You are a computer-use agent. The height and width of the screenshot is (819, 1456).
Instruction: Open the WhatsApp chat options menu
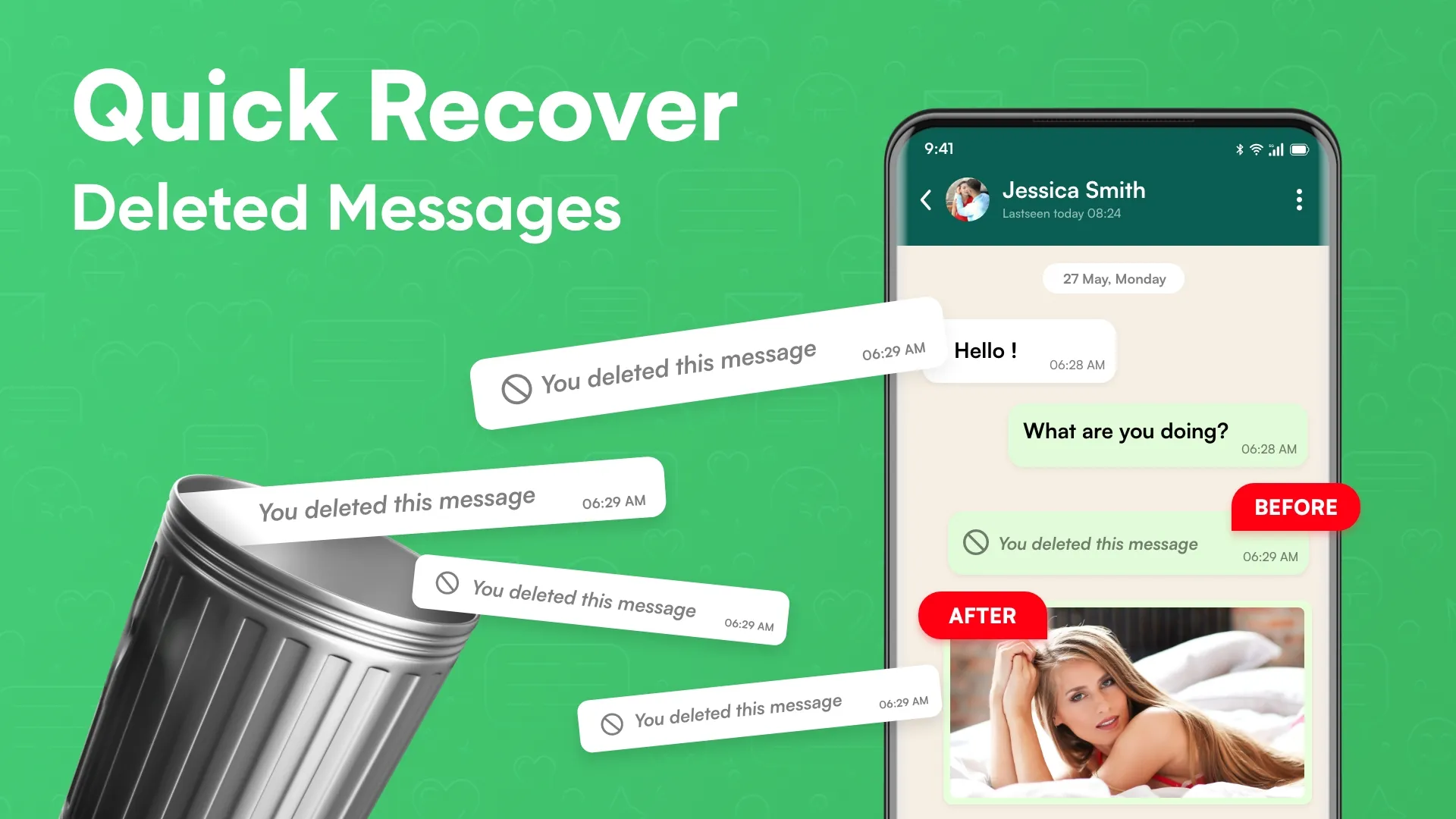coord(1299,199)
